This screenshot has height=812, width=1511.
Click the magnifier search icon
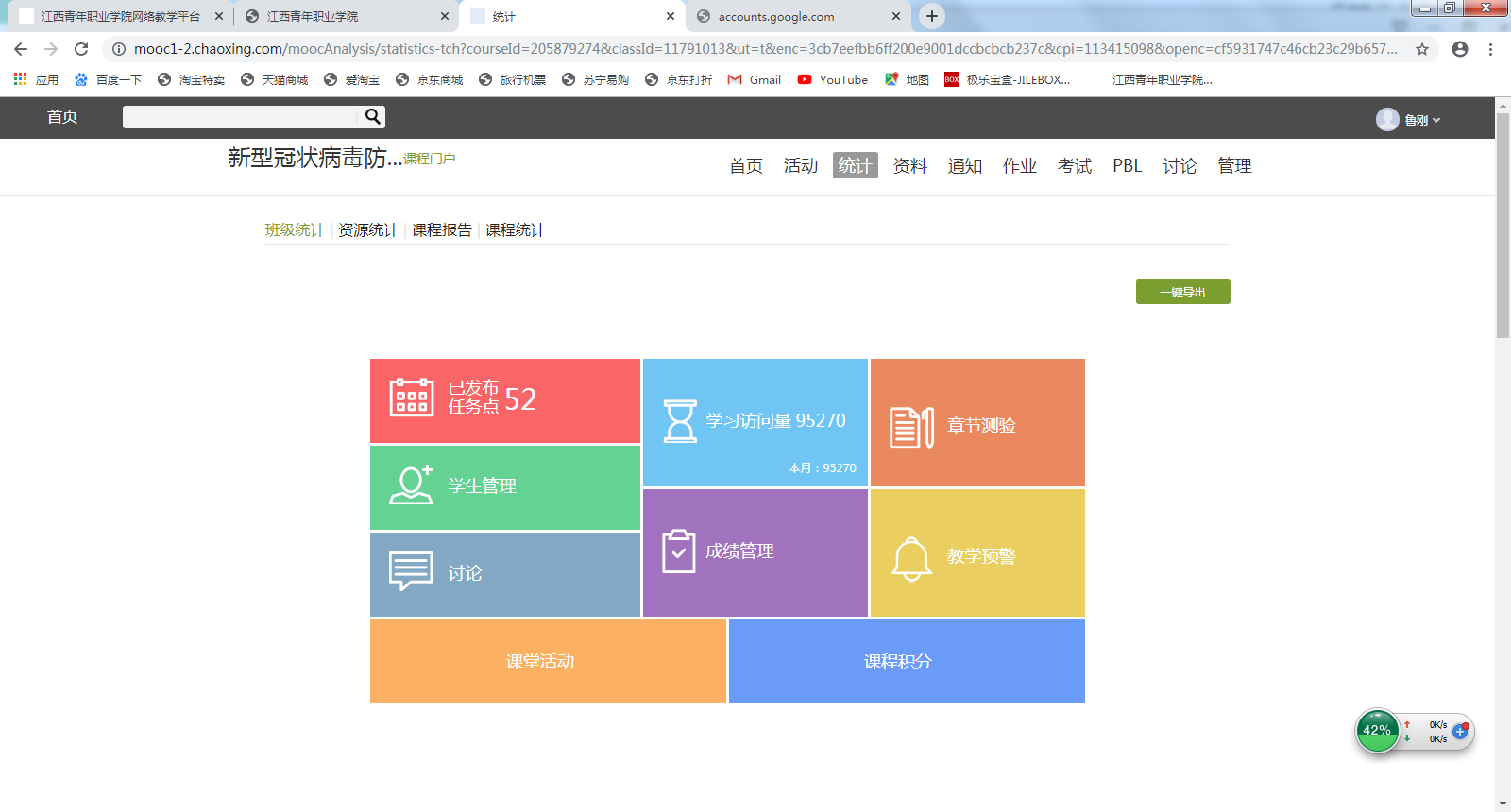pyautogui.click(x=373, y=117)
